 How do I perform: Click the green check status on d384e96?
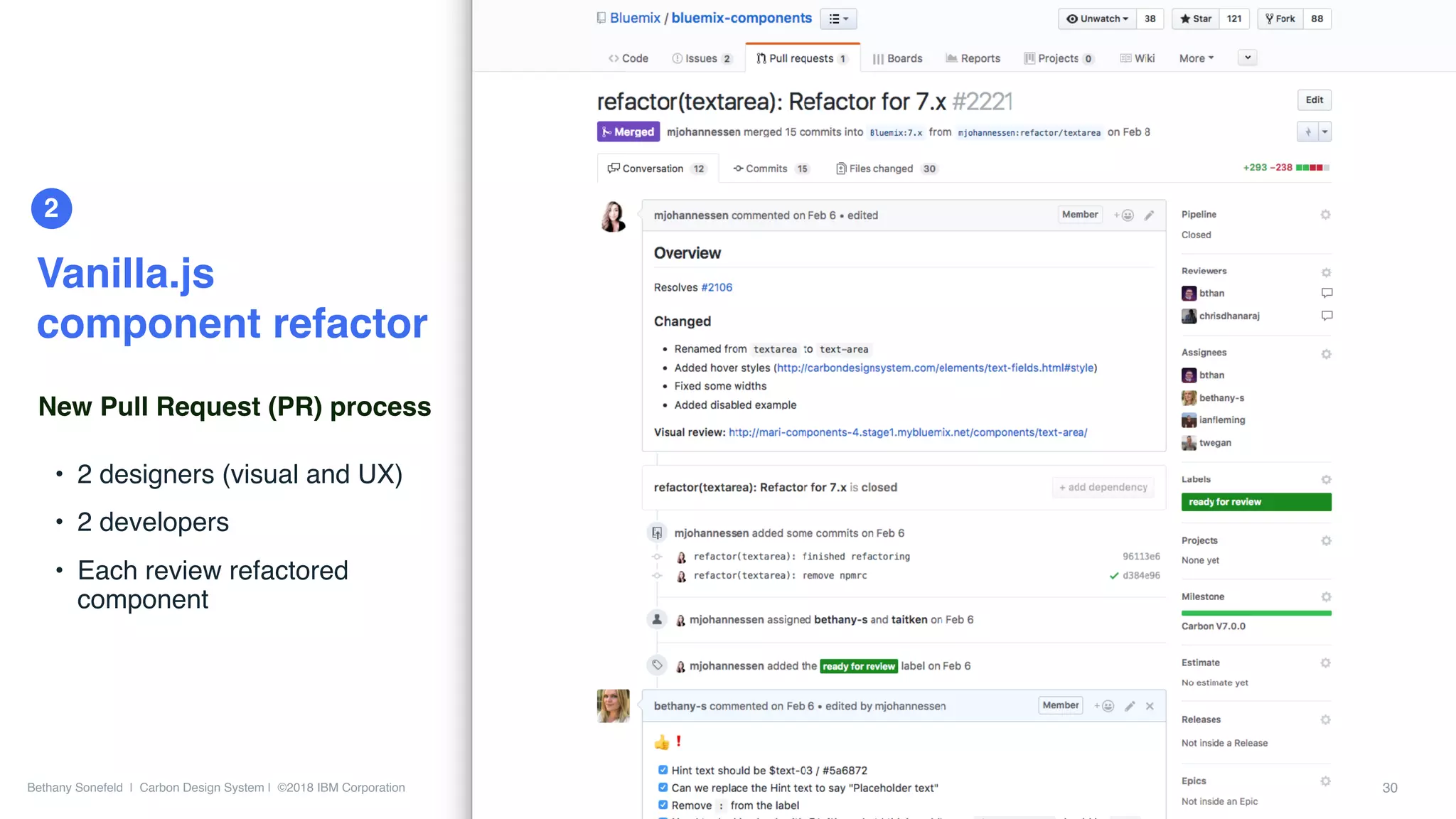tap(1114, 576)
